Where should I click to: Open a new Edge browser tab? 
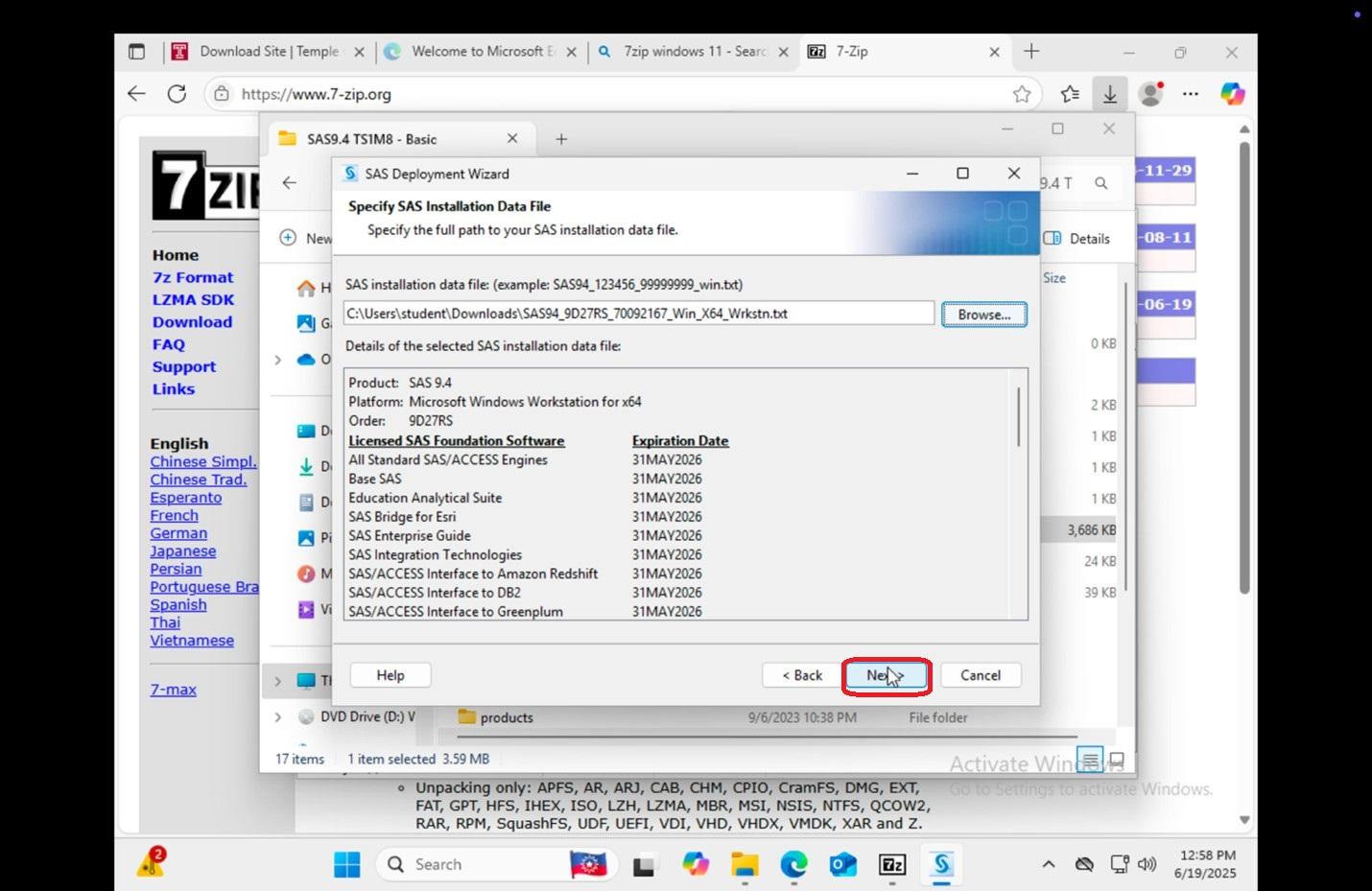coord(1031,52)
